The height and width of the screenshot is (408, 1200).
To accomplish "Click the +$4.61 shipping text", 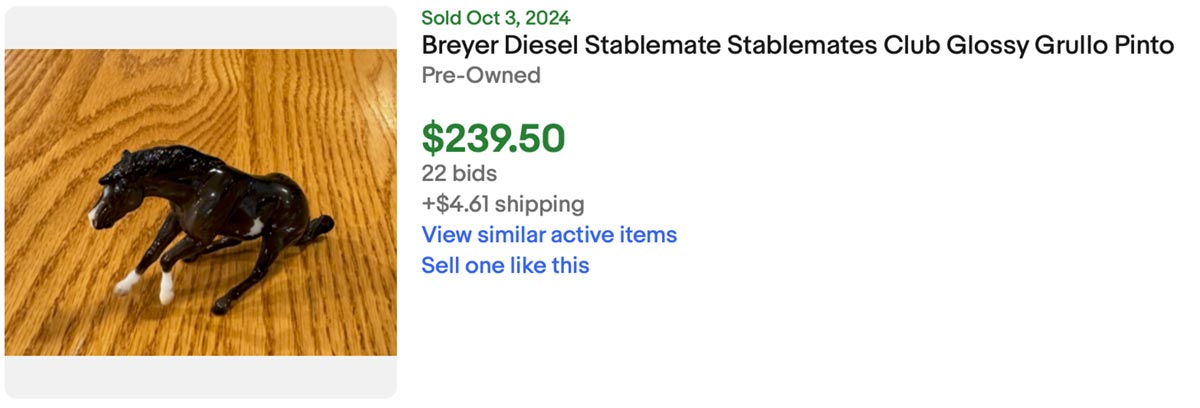I will [502, 204].
